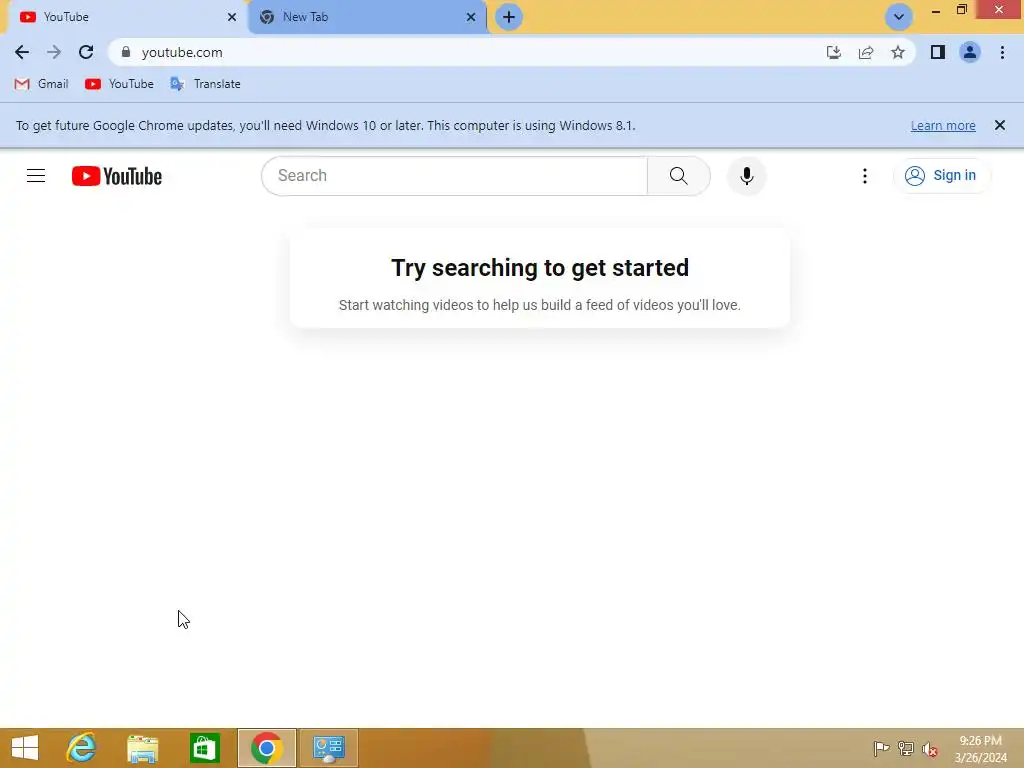Click the network tray icon
The height and width of the screenshot is (768, 1024).
(x=906, y=748)
